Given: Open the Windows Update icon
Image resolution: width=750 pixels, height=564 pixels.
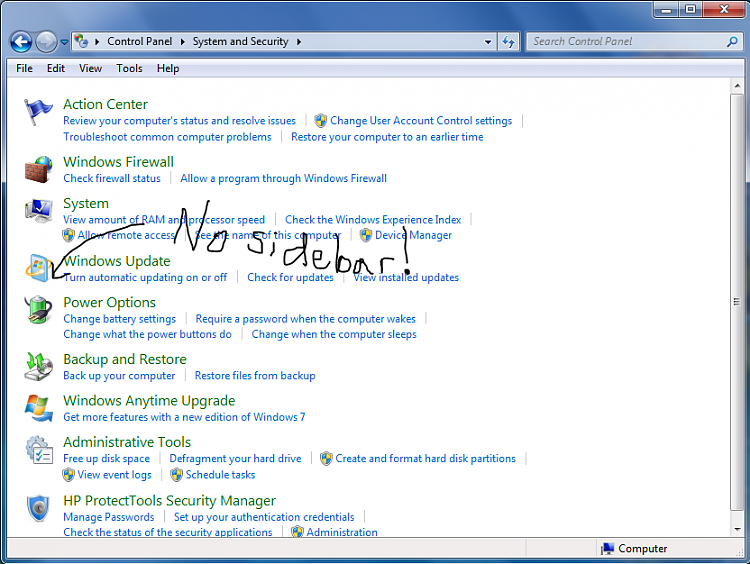Looking at the screenshot, I should click(38, 268).
